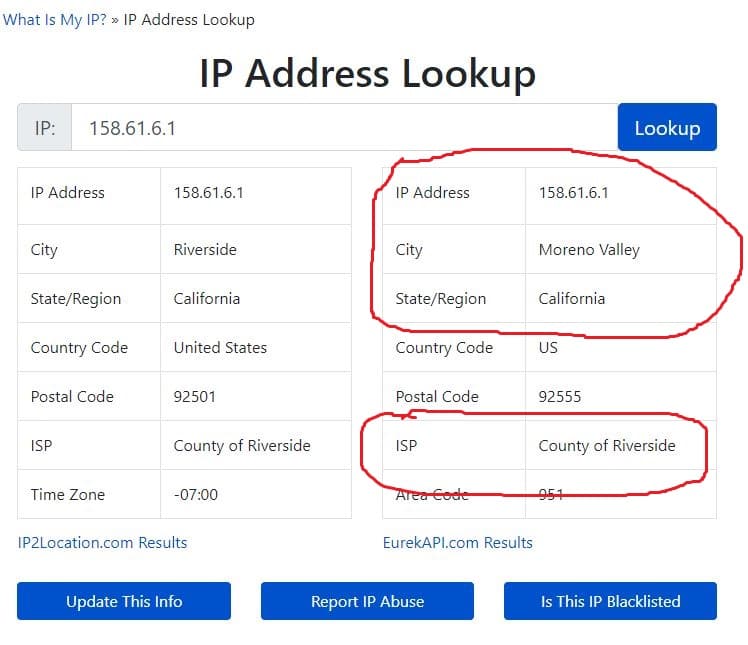Click the Update This Info button
748x645 pixels.
pyautogui.click(x=124, y=601)
